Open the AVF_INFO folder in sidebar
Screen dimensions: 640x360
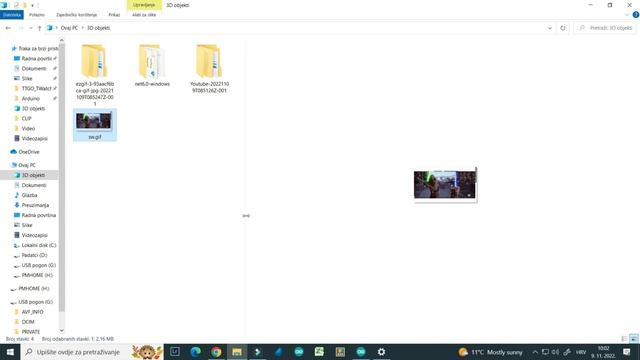32,312
